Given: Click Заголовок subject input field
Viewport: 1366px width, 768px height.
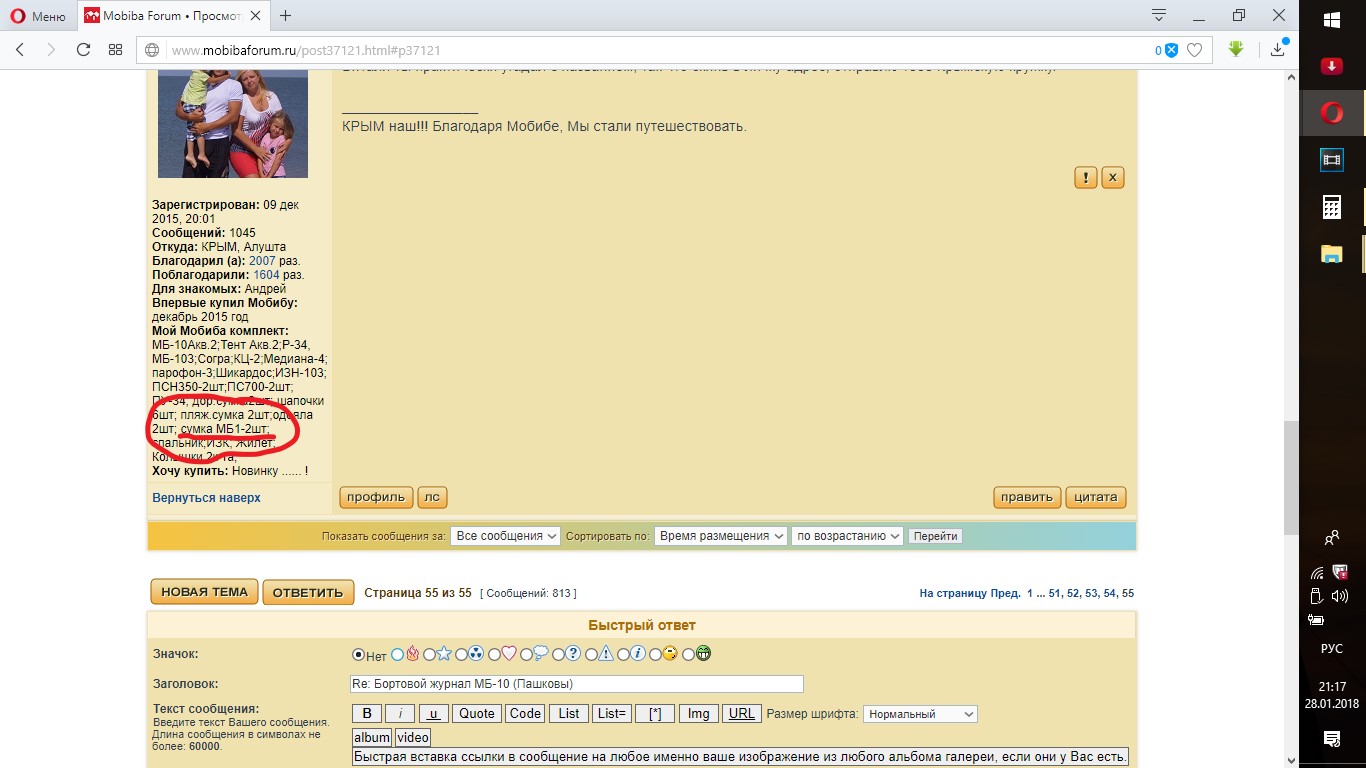Looking at the screenshot, I should point(576,684).
